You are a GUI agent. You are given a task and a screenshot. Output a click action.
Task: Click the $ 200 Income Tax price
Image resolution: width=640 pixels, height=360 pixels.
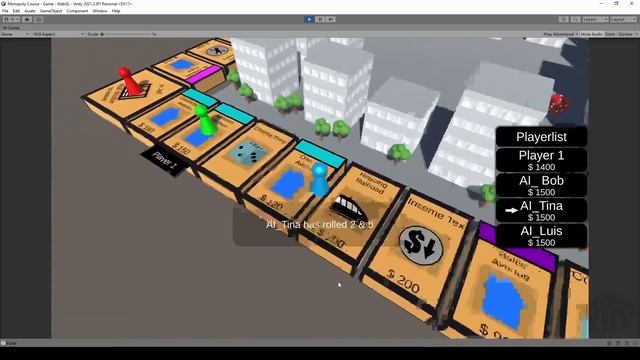click(x=404, y=281)
